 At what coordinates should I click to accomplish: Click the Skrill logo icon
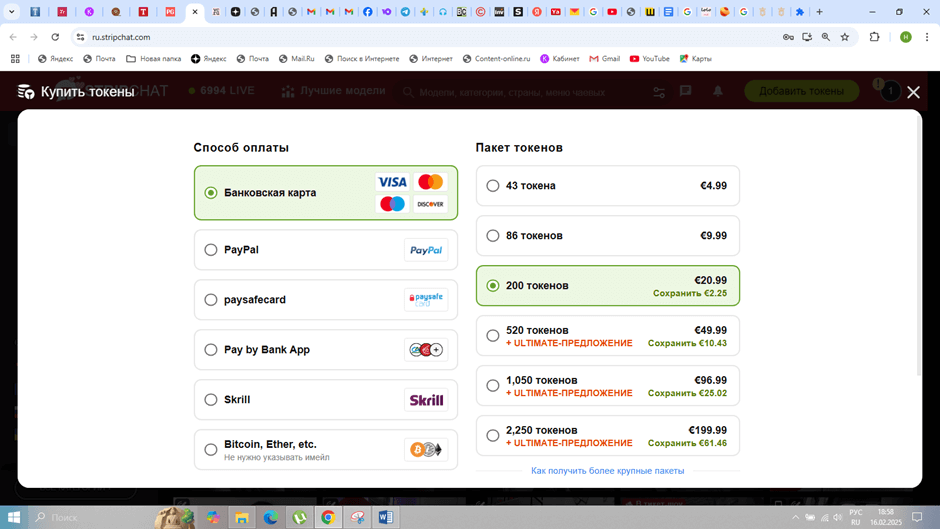(x=426, y=400)
